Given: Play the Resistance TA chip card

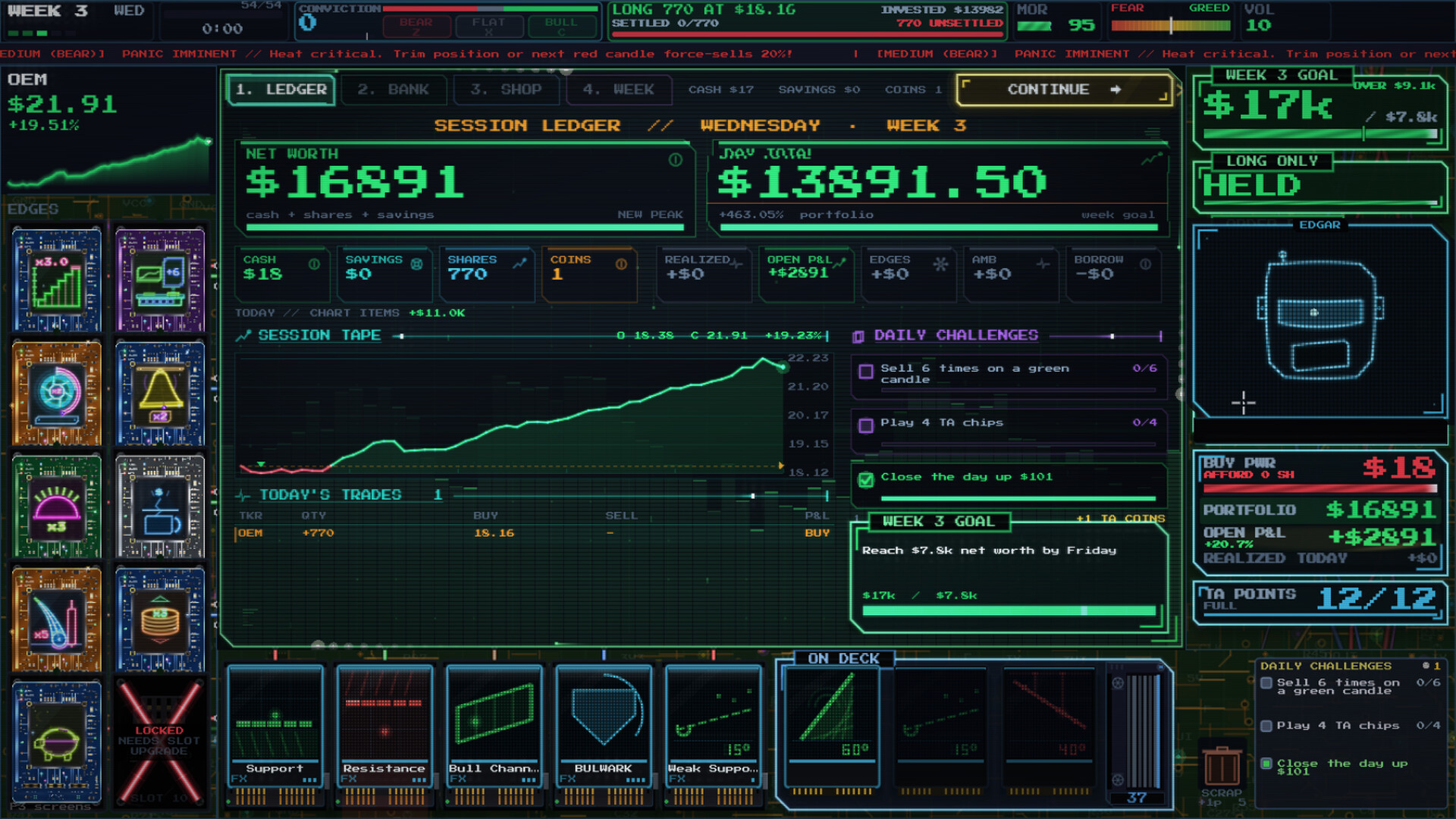Looking at the screenshot, I should (384, 736).
